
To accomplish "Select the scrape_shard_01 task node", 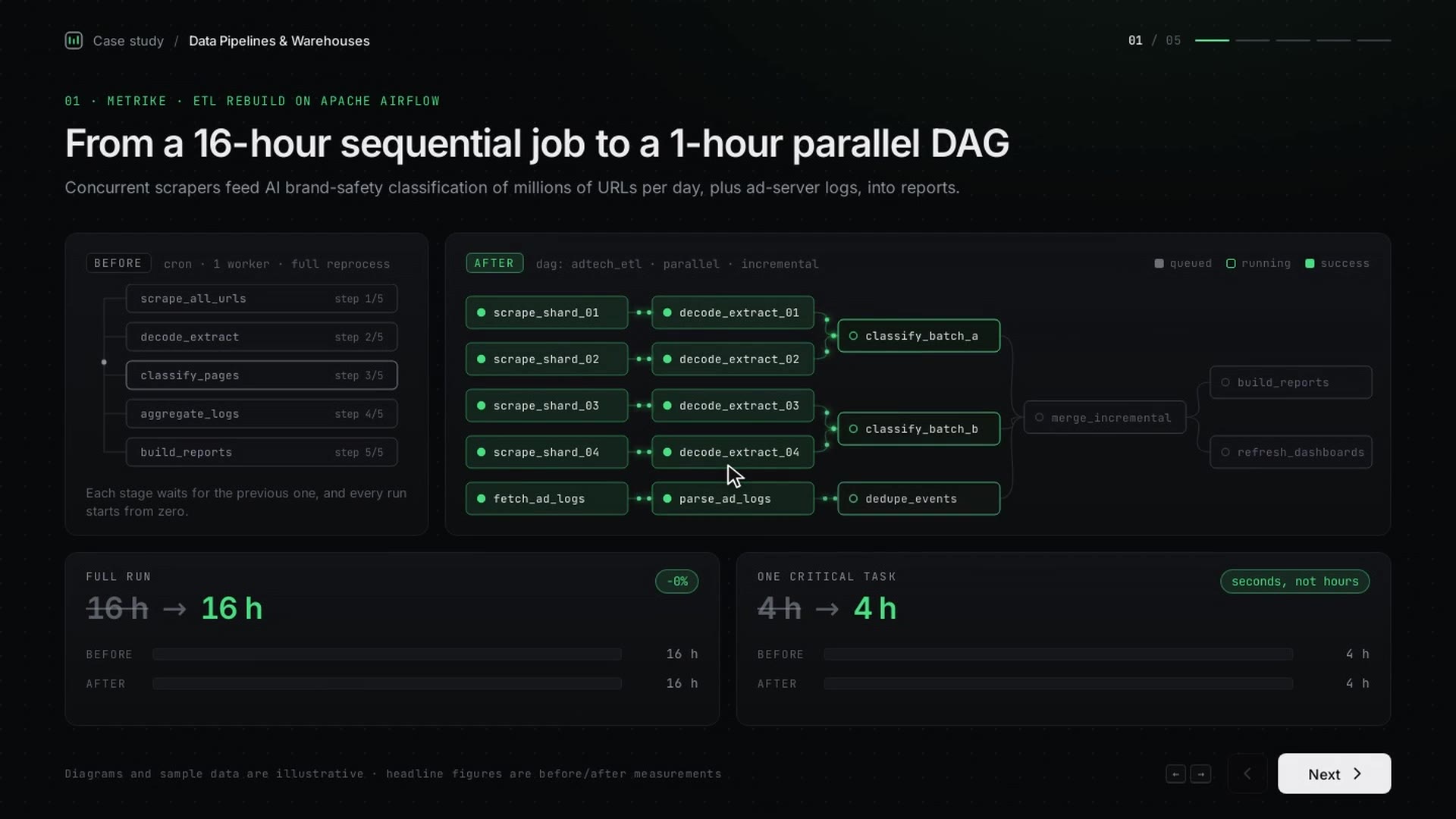I will tap(547, 312).
